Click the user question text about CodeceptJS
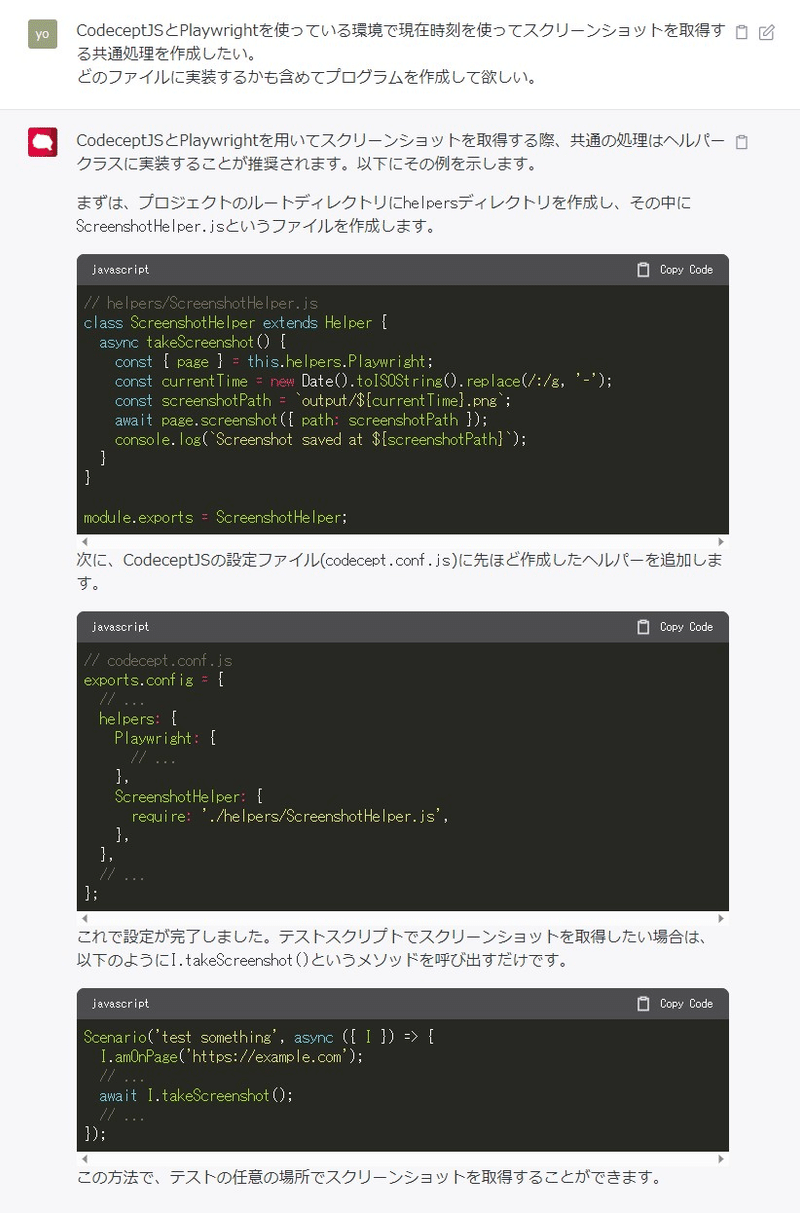This screenshot has height=1213, width=800. click(x=401, y=52)
